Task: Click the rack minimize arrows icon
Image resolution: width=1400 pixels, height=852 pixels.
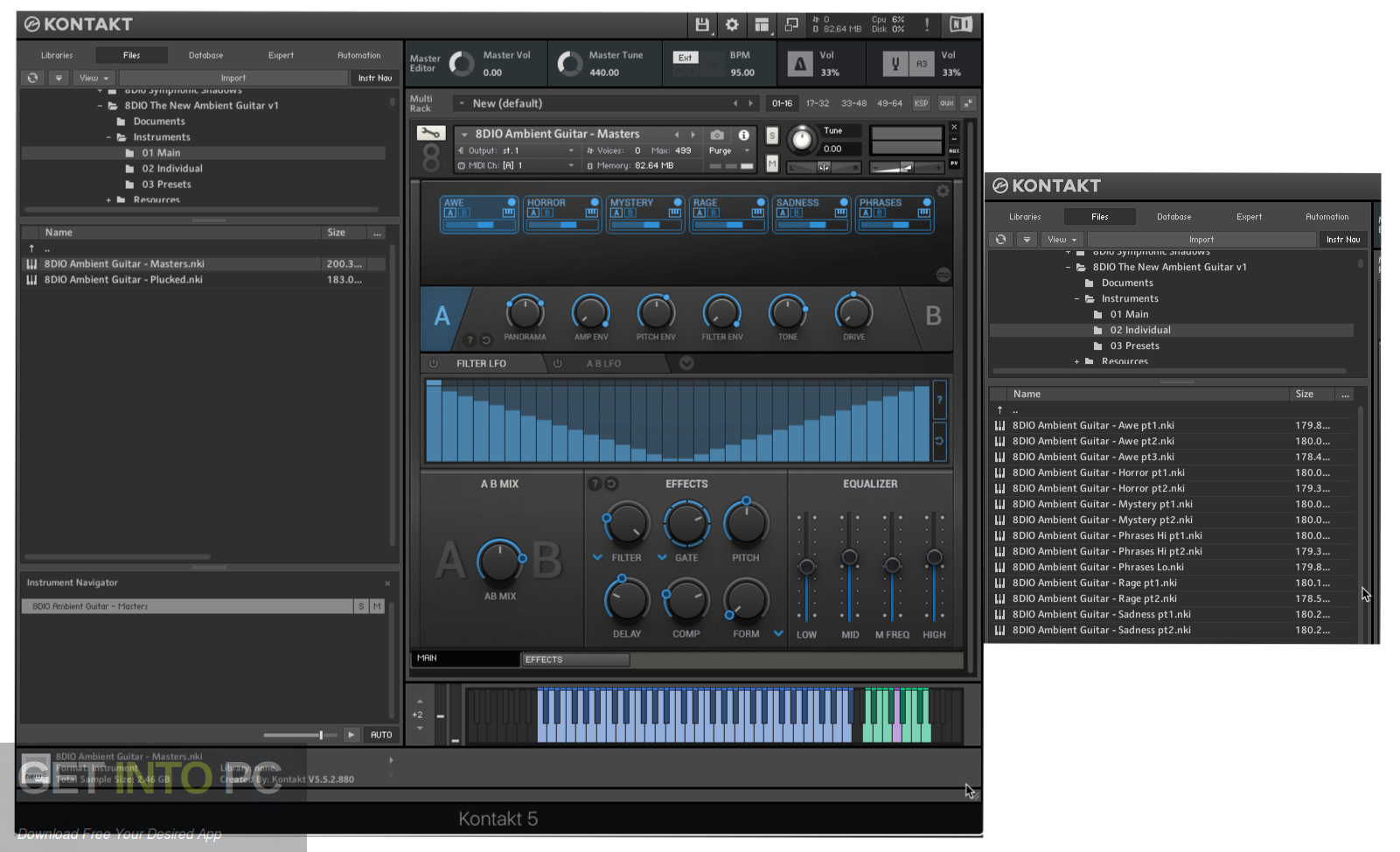Action: click(x=968, y=103)
